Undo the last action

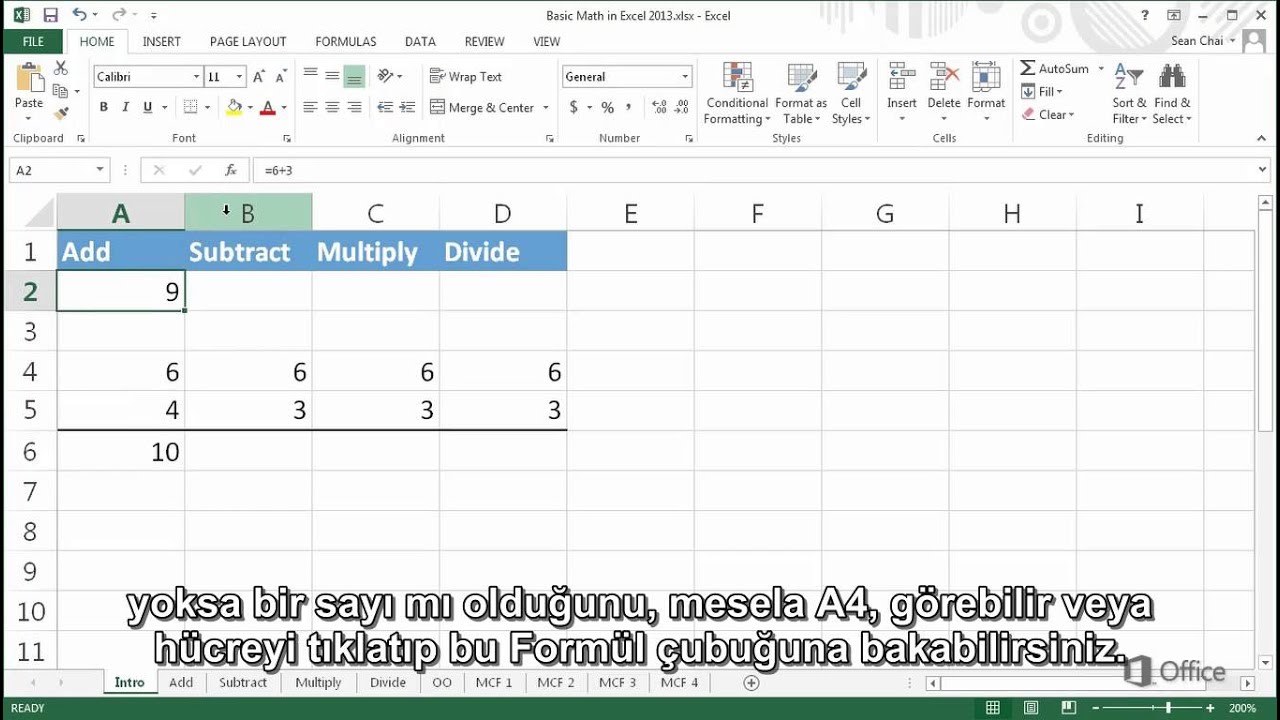tap(79, 15)
